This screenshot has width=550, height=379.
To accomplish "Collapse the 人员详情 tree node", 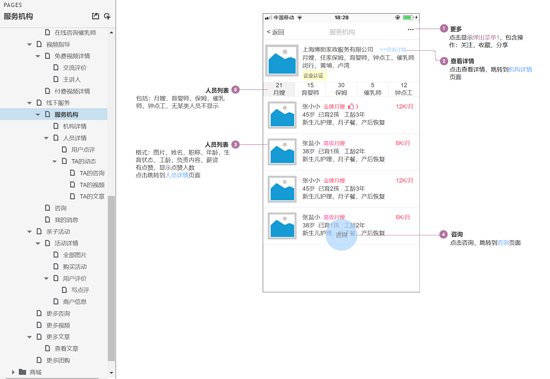I will click(x=46, y=138).
